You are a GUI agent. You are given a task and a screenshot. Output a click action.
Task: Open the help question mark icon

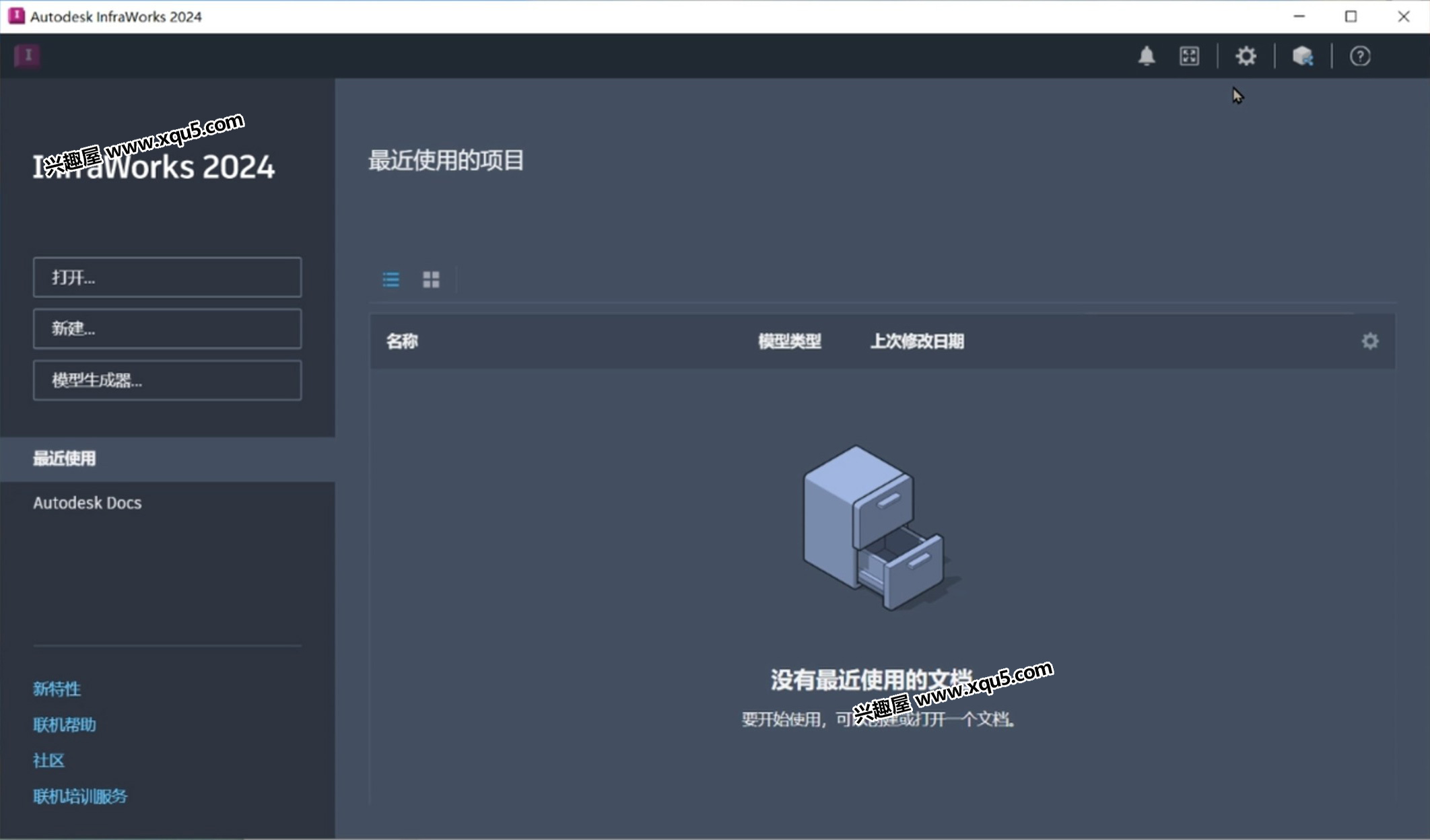(x=1359, y=56)
